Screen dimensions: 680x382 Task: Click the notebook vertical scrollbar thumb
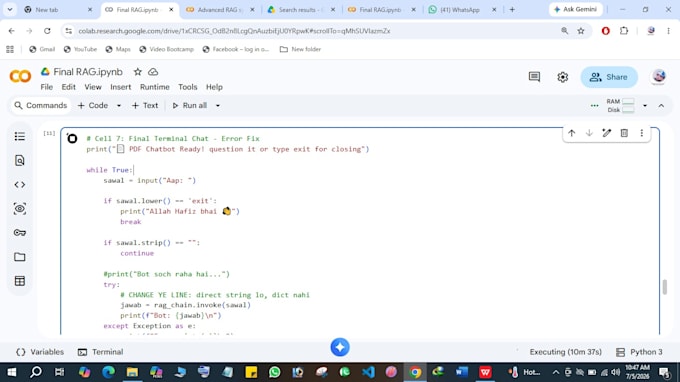664,287
